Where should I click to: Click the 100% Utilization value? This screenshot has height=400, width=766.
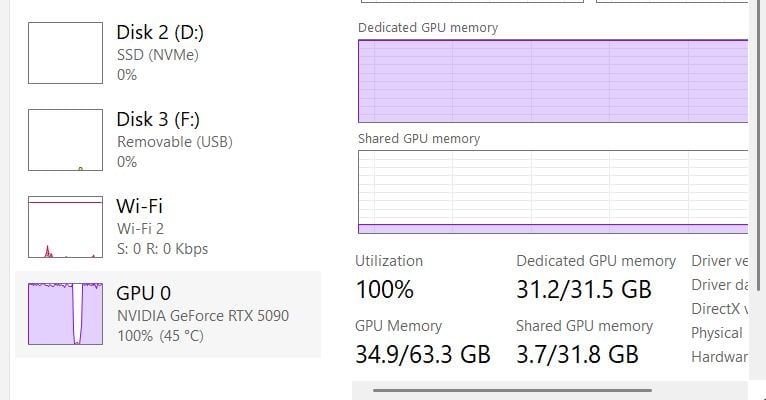[x=384, y=290]
